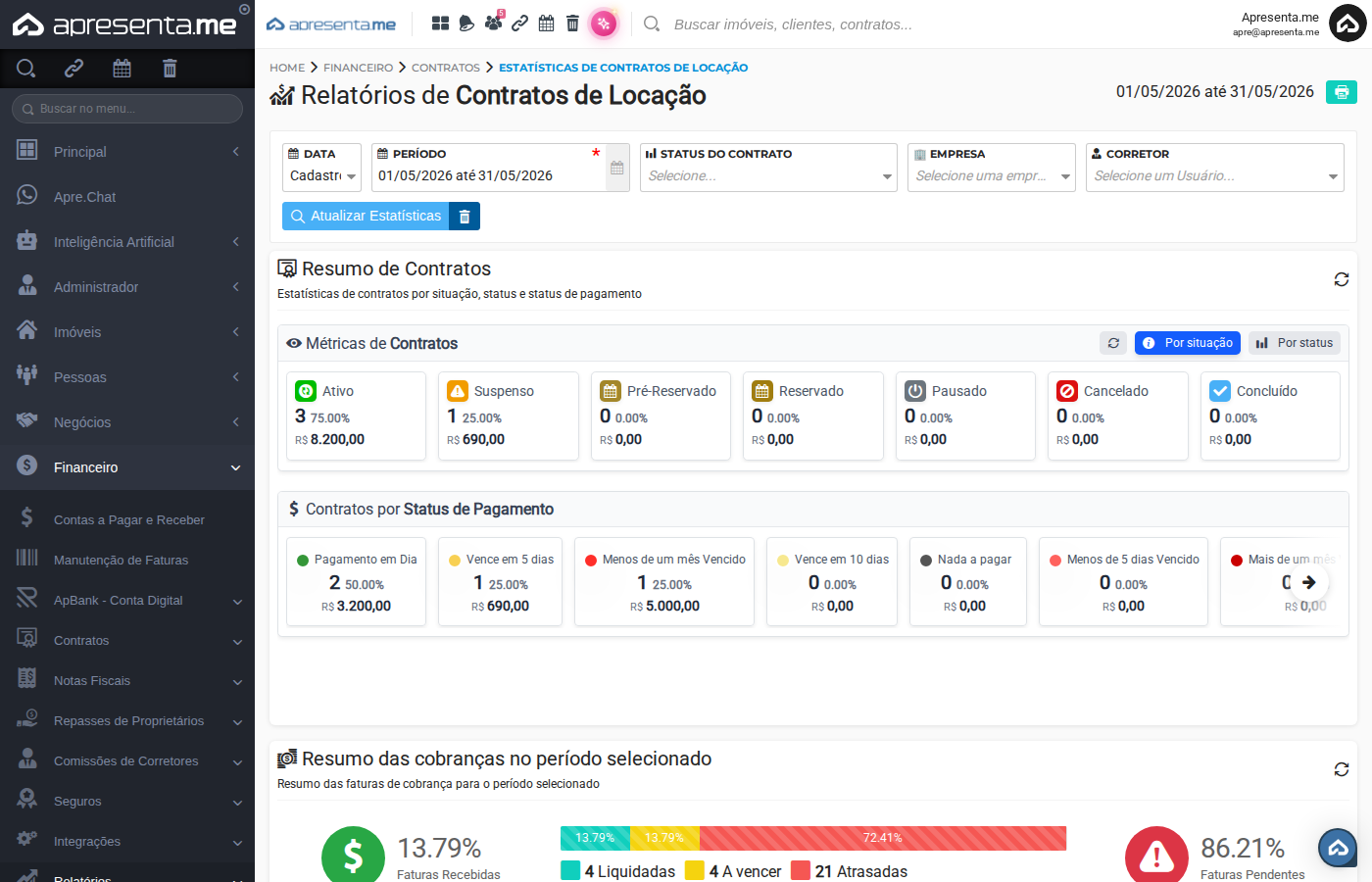This screenshot has height=882, width=1372.
Task: Click the next arrow on payment status cards
Action: (x=1308, y=582)
